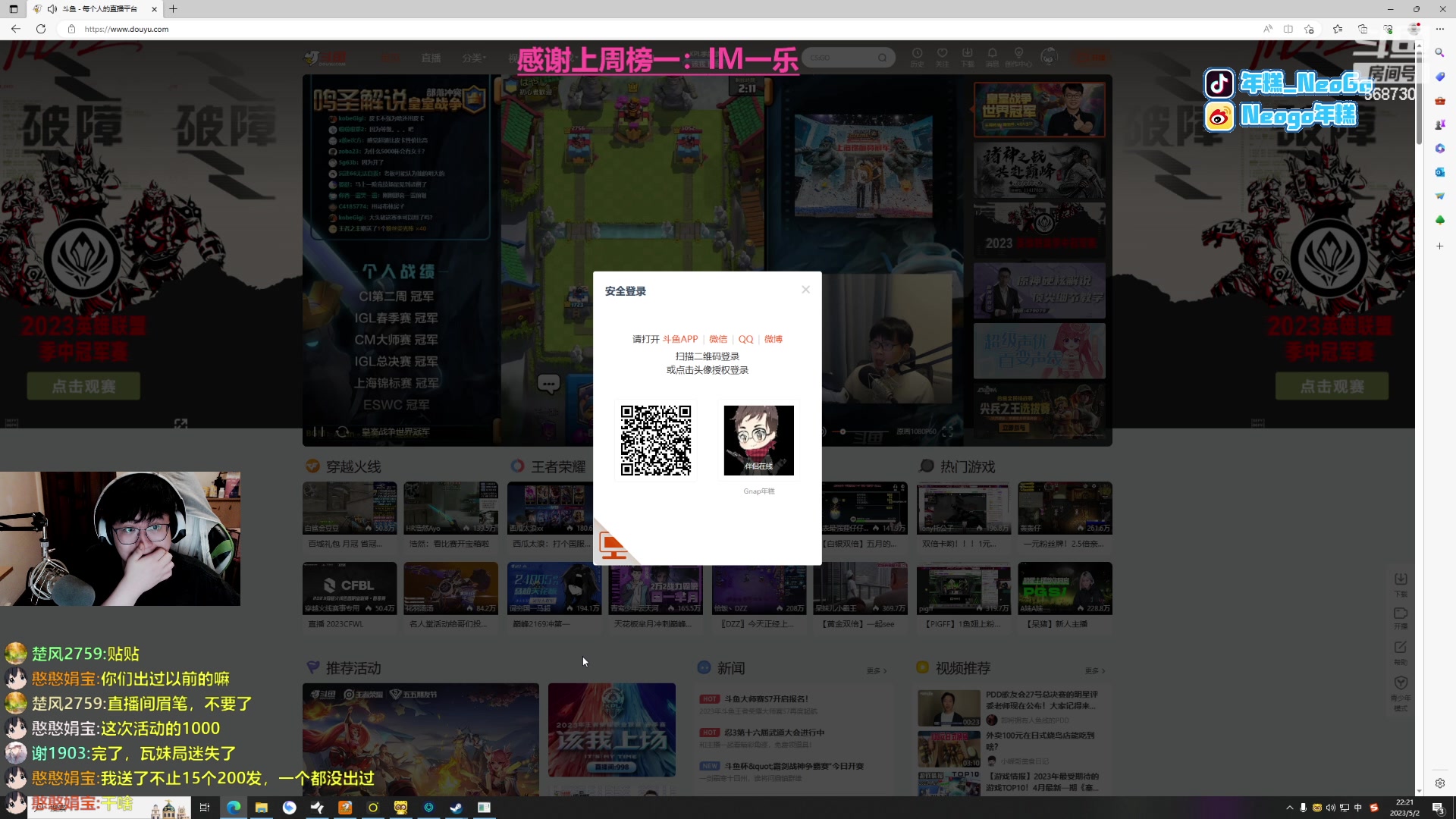Click the 点击观赛 button on the left banner
1456x819 pixels.
[83, 386]
